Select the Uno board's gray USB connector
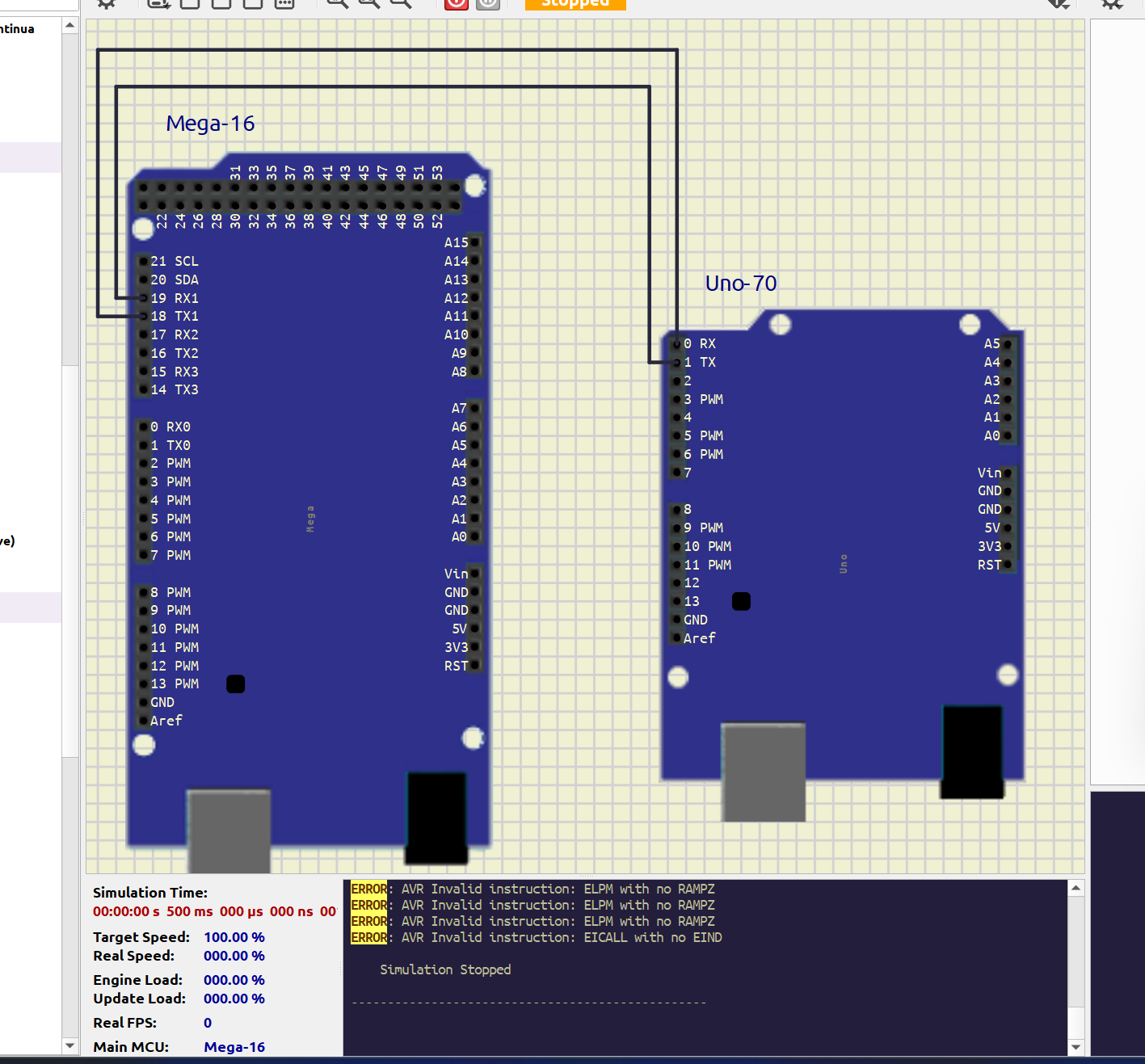The image size is (1145, 1064). (763, 772)
